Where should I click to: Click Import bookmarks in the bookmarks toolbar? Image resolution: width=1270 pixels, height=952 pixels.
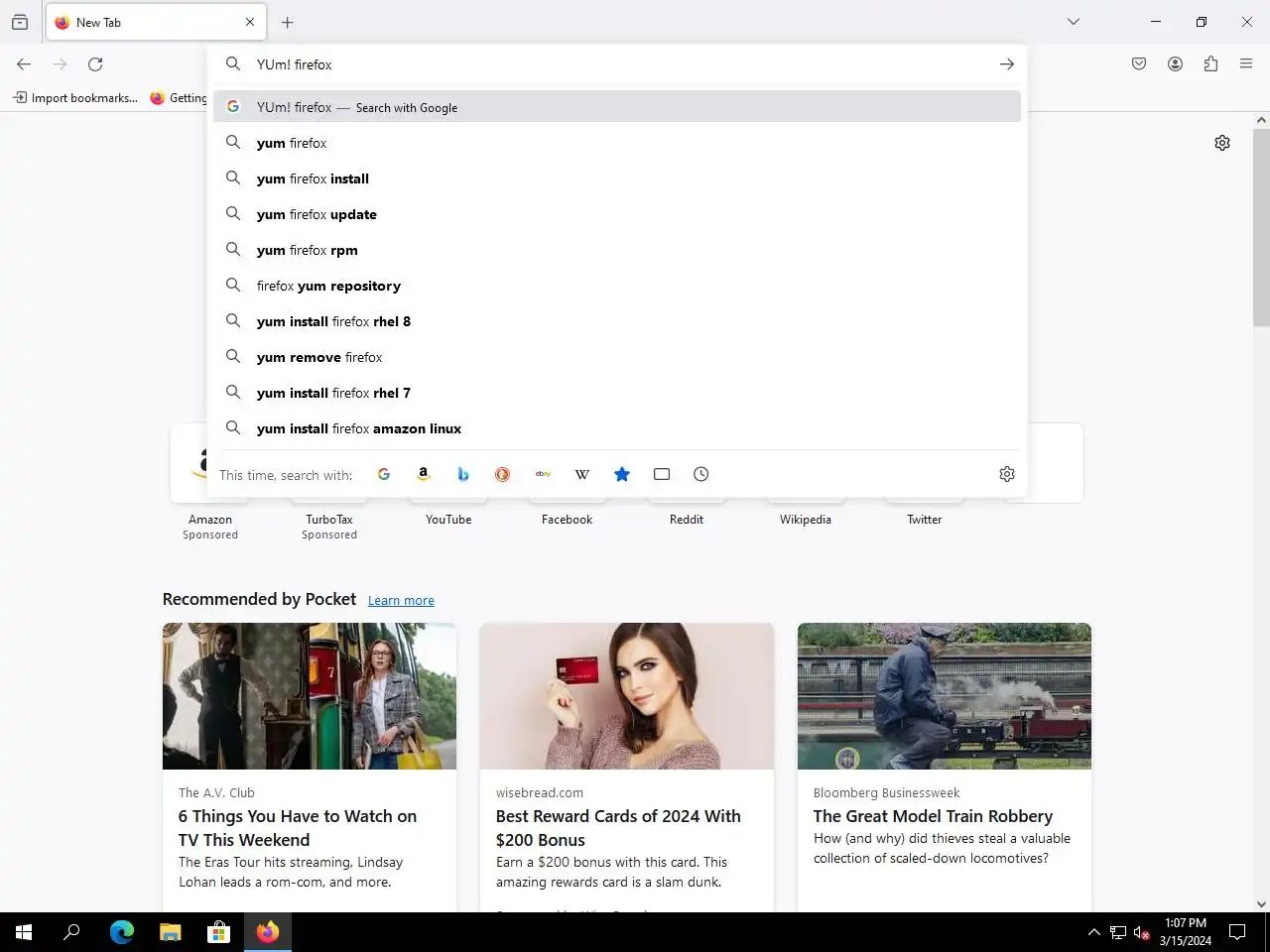click(x=75, y=98)
